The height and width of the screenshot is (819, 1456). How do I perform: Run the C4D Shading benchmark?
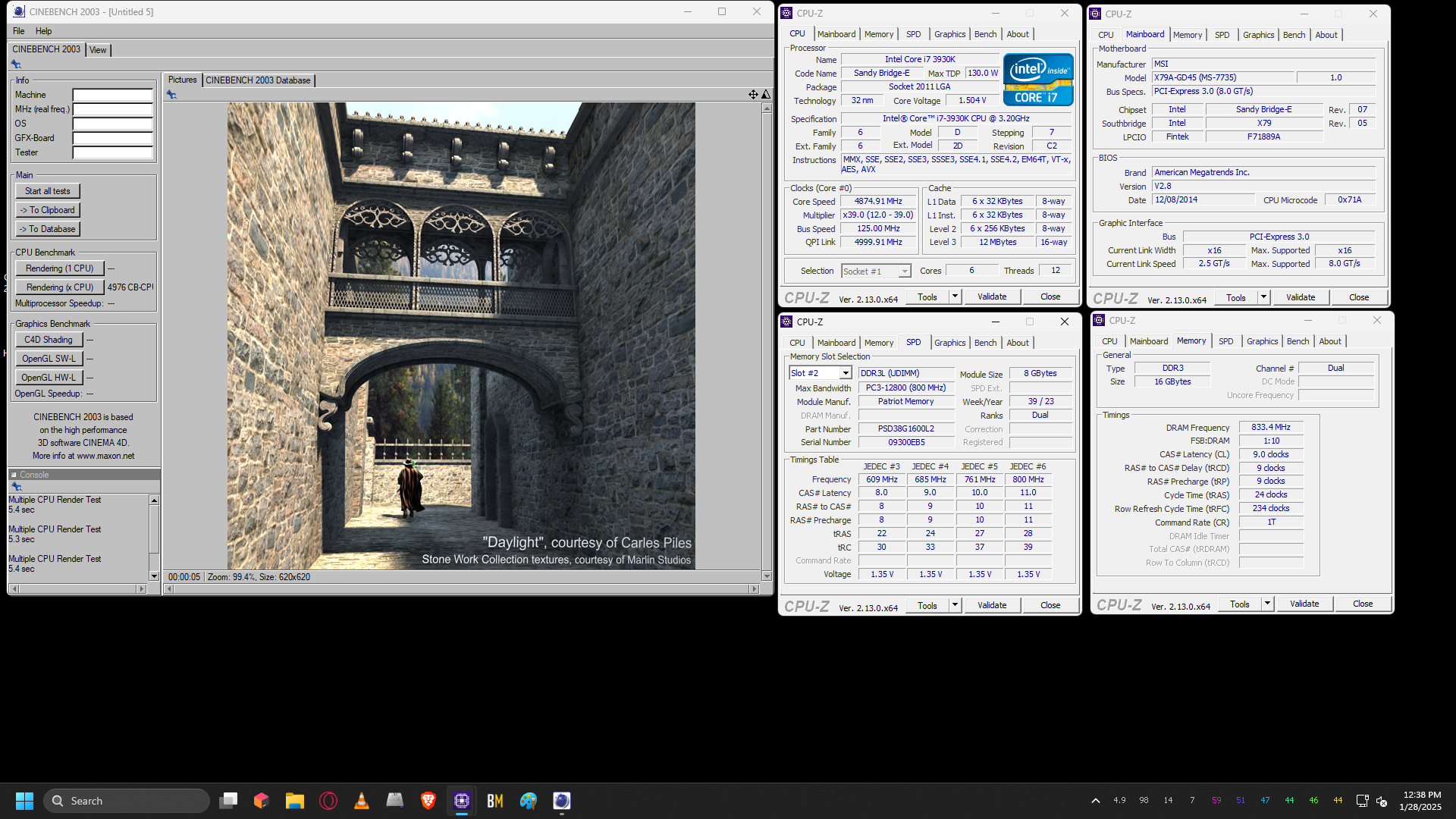49,340
